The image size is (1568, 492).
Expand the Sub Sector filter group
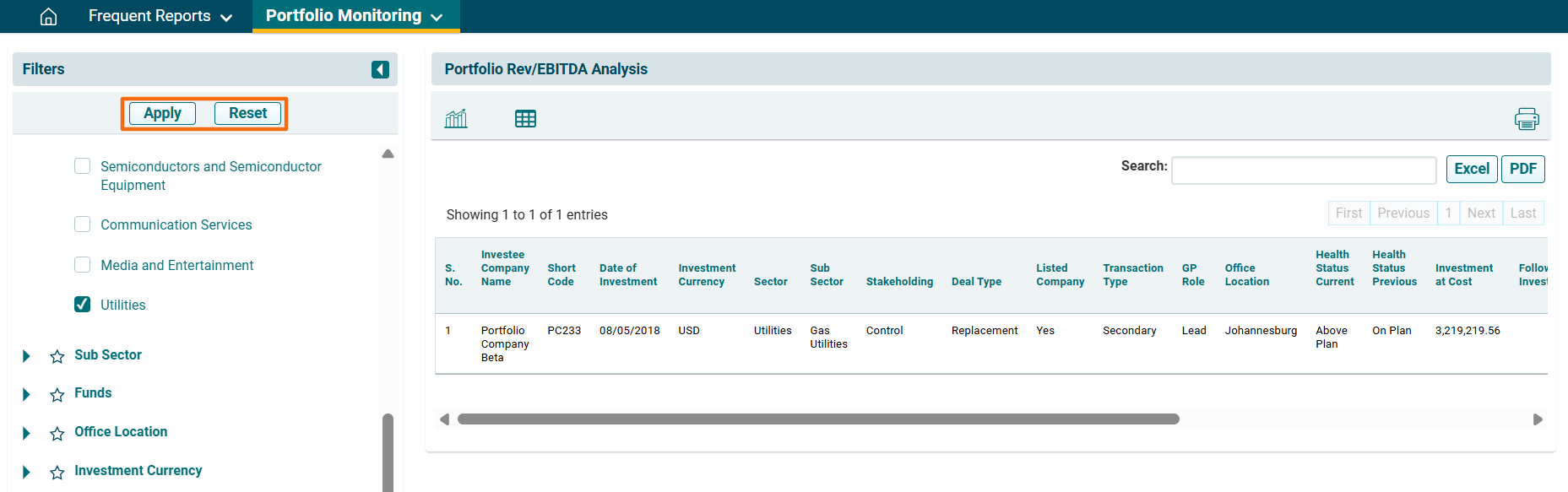tap(26, 356)
